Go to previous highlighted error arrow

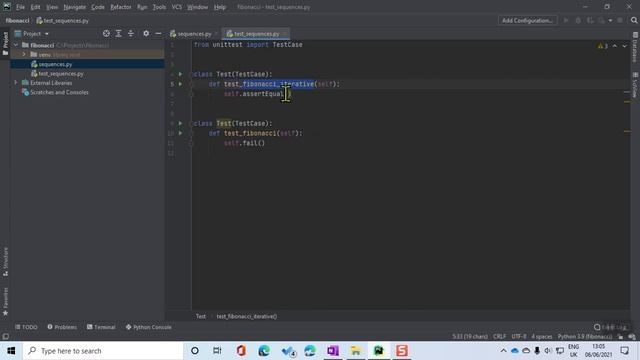(615, 46)
